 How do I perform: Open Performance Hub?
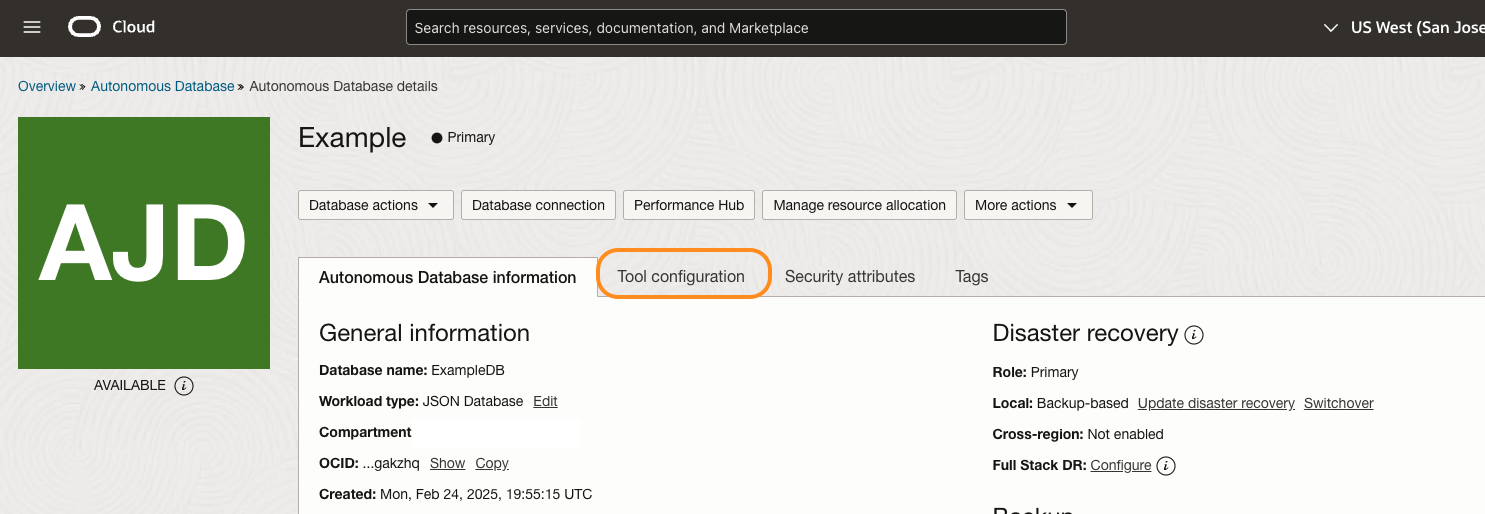[x=689, y=205]
